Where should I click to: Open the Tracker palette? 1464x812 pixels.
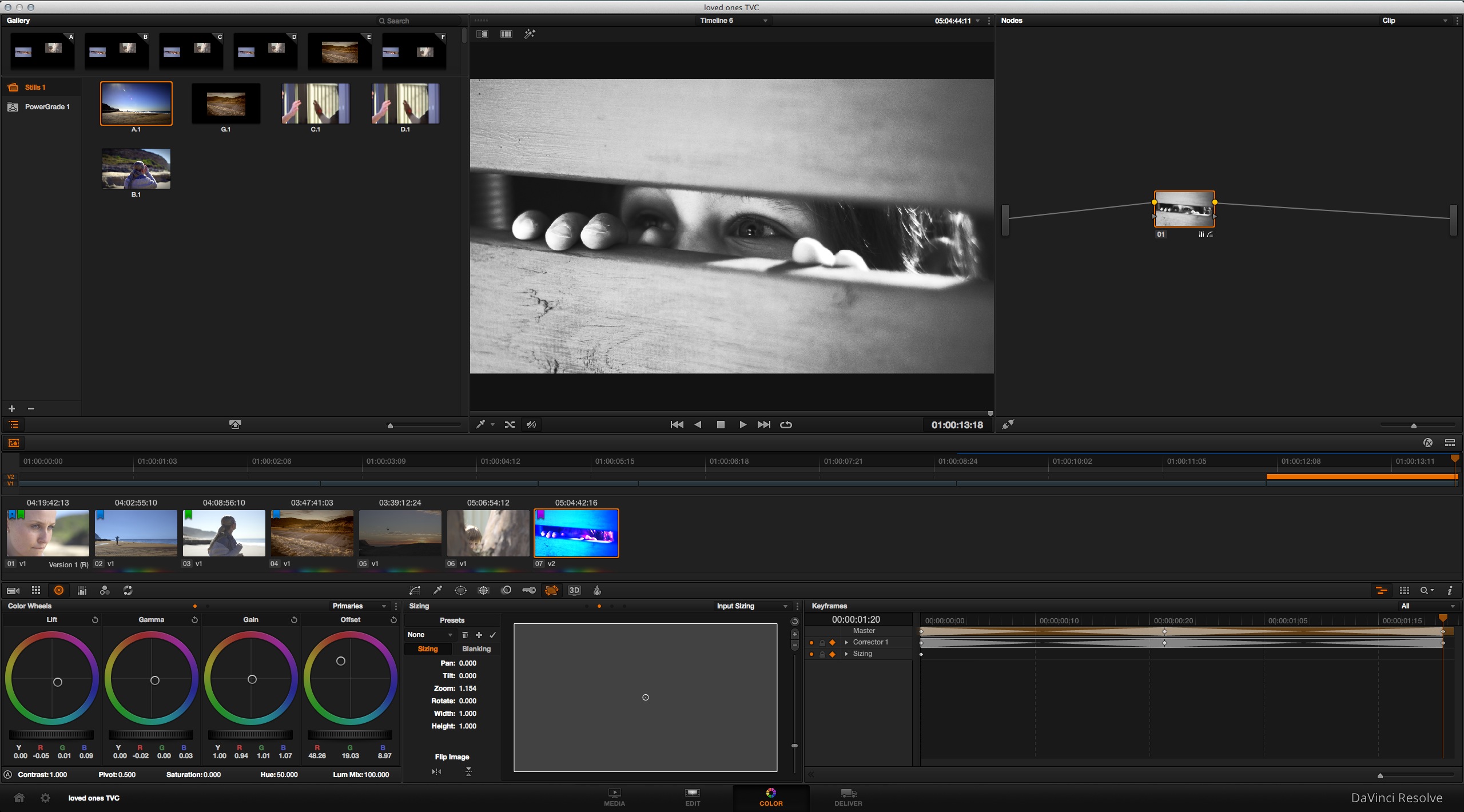click(483, 590)
